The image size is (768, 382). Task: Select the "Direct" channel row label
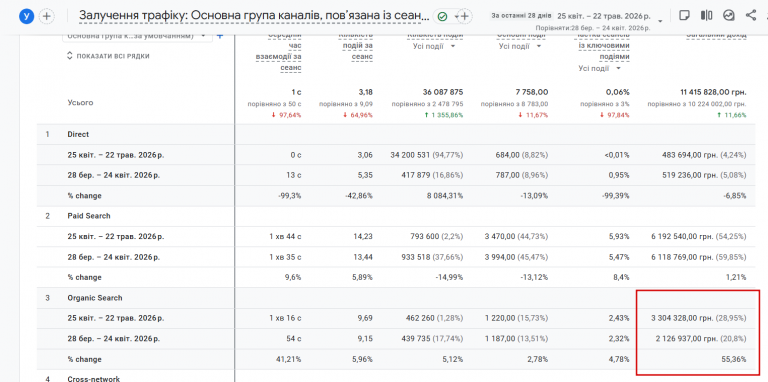[78, 134]
